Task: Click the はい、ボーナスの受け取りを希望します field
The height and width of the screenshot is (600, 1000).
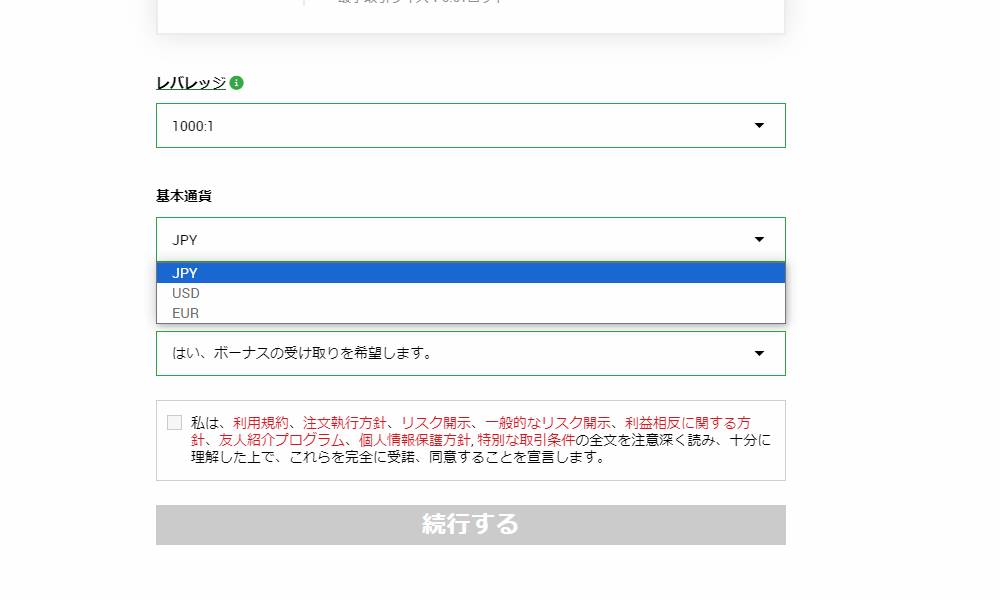Action: [x=400, y=353]
